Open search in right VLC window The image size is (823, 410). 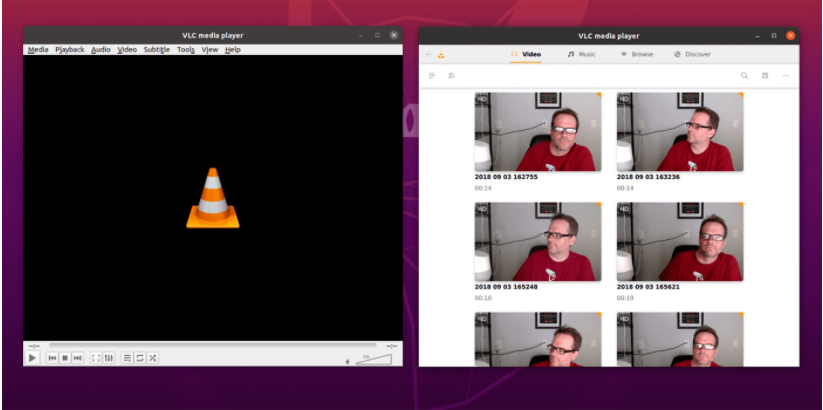click(744, 76)
